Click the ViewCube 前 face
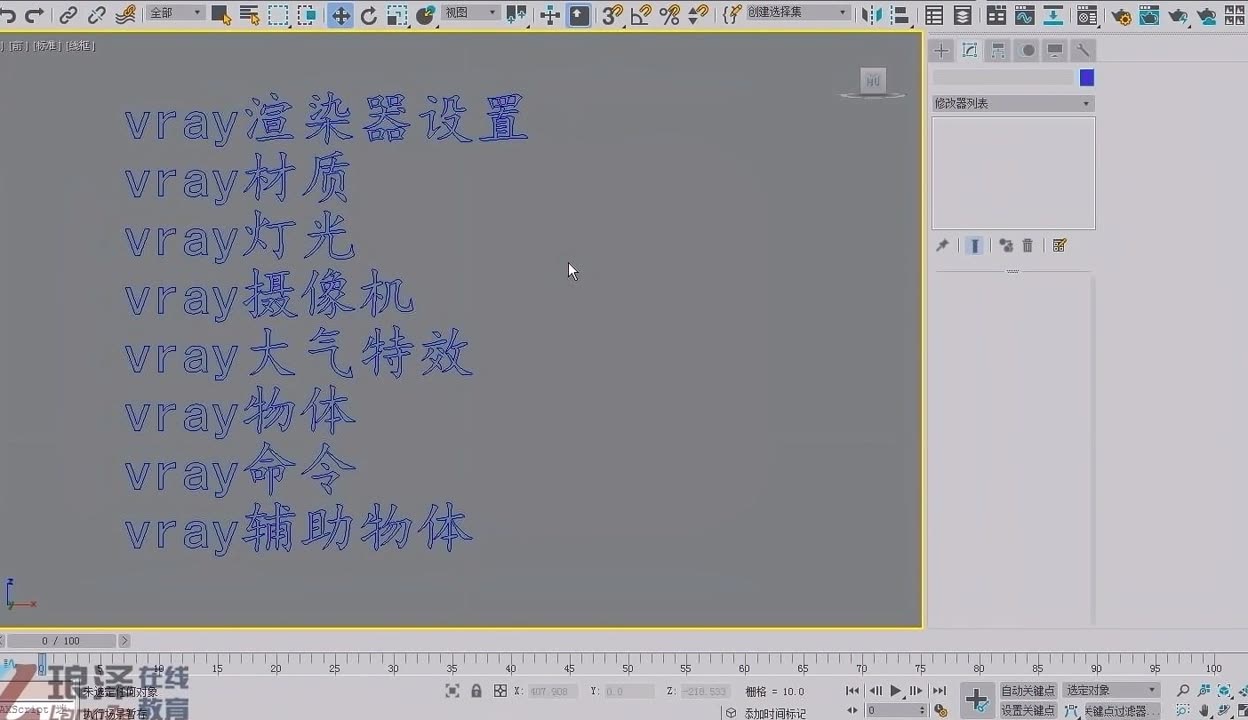 [x=873, y=80]
